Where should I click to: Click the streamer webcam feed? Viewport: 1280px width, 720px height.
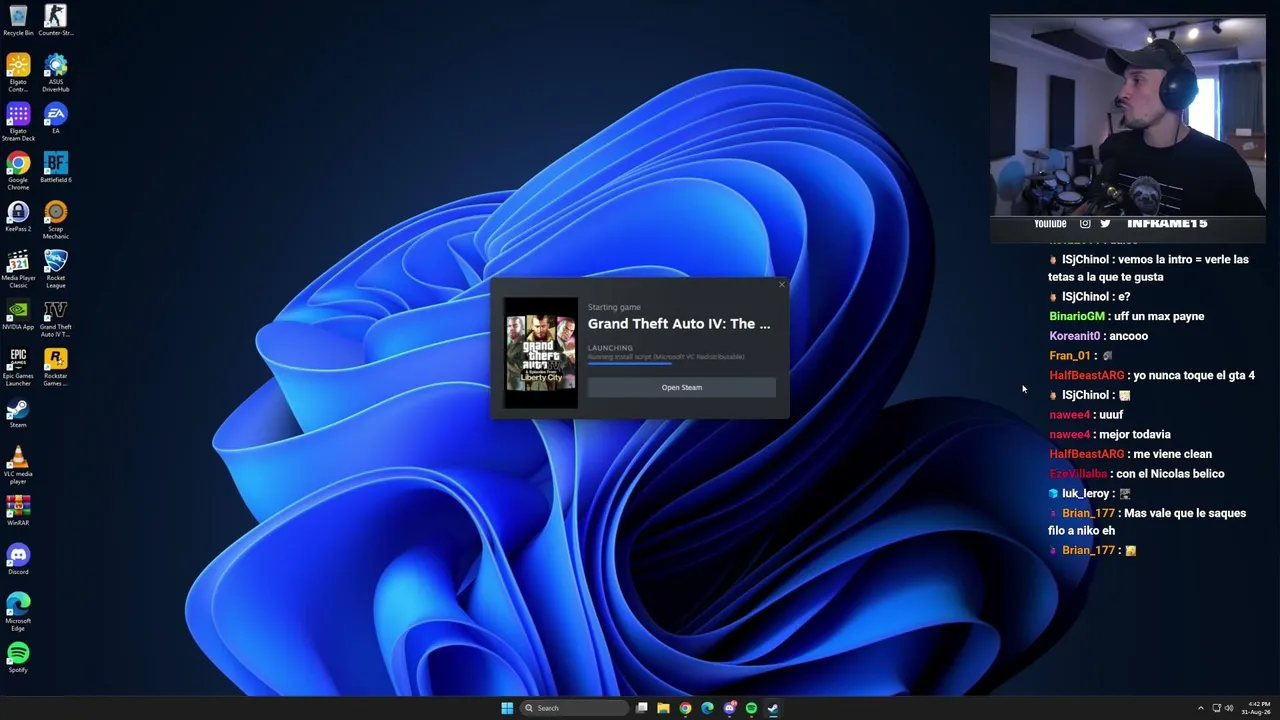pos(1128,115)
